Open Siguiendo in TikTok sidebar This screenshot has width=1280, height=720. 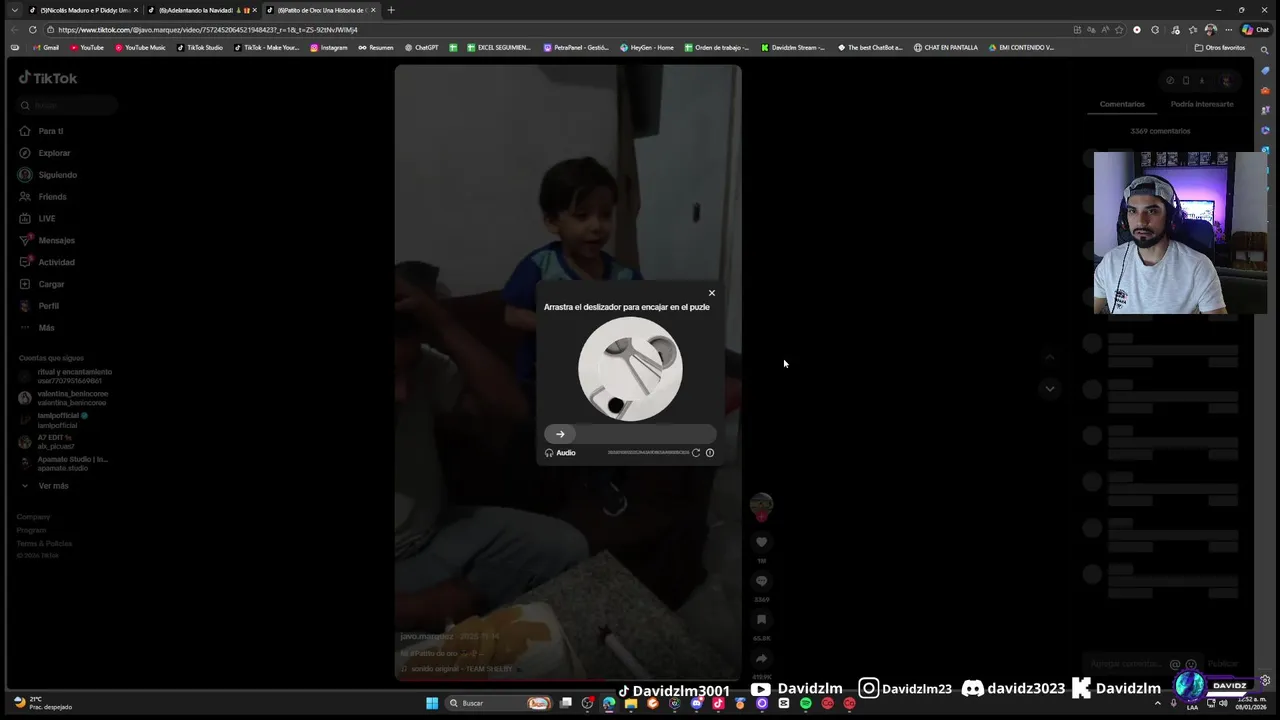[48, 175]
